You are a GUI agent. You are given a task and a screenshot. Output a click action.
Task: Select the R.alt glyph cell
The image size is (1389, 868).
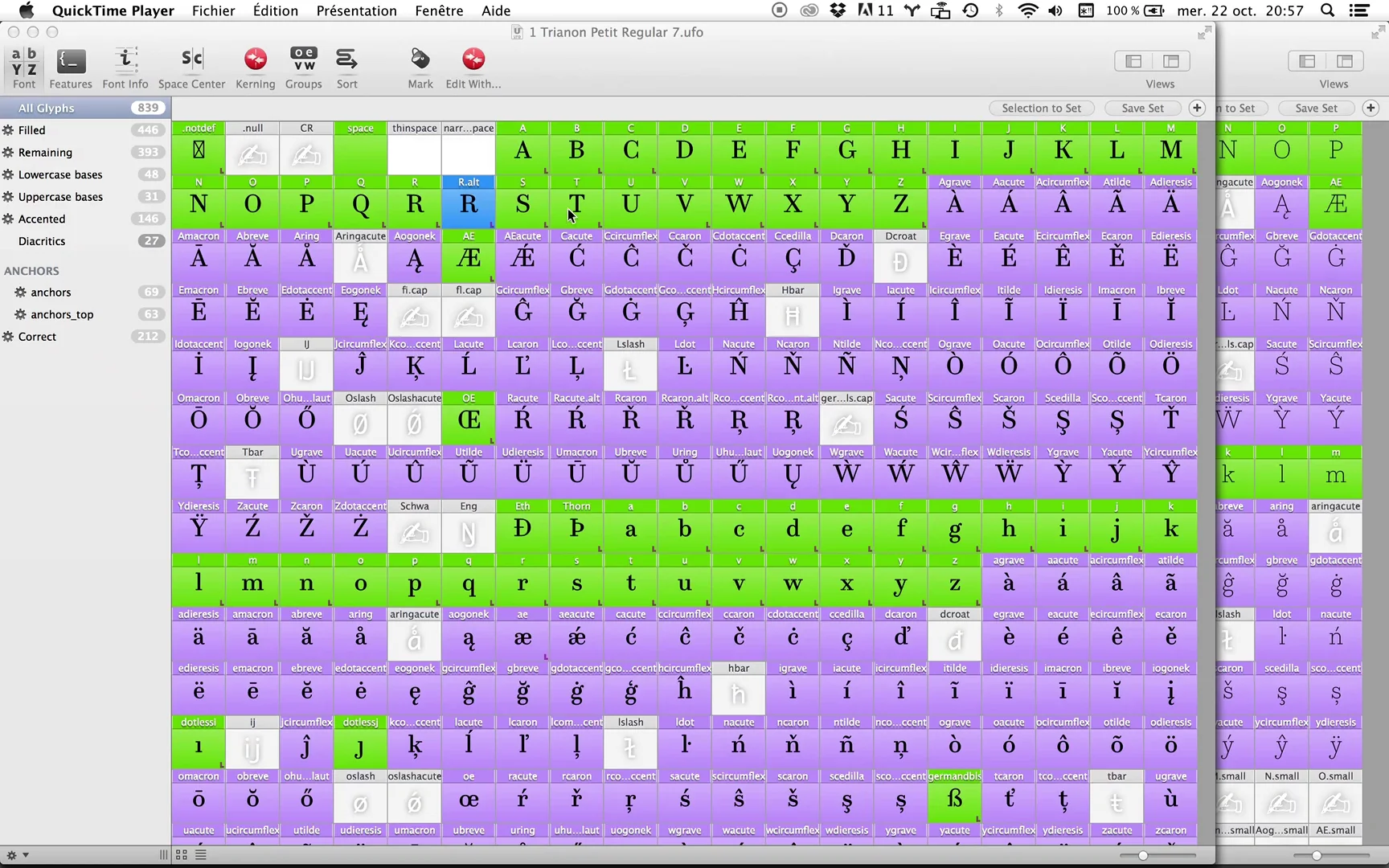[469, 205]
